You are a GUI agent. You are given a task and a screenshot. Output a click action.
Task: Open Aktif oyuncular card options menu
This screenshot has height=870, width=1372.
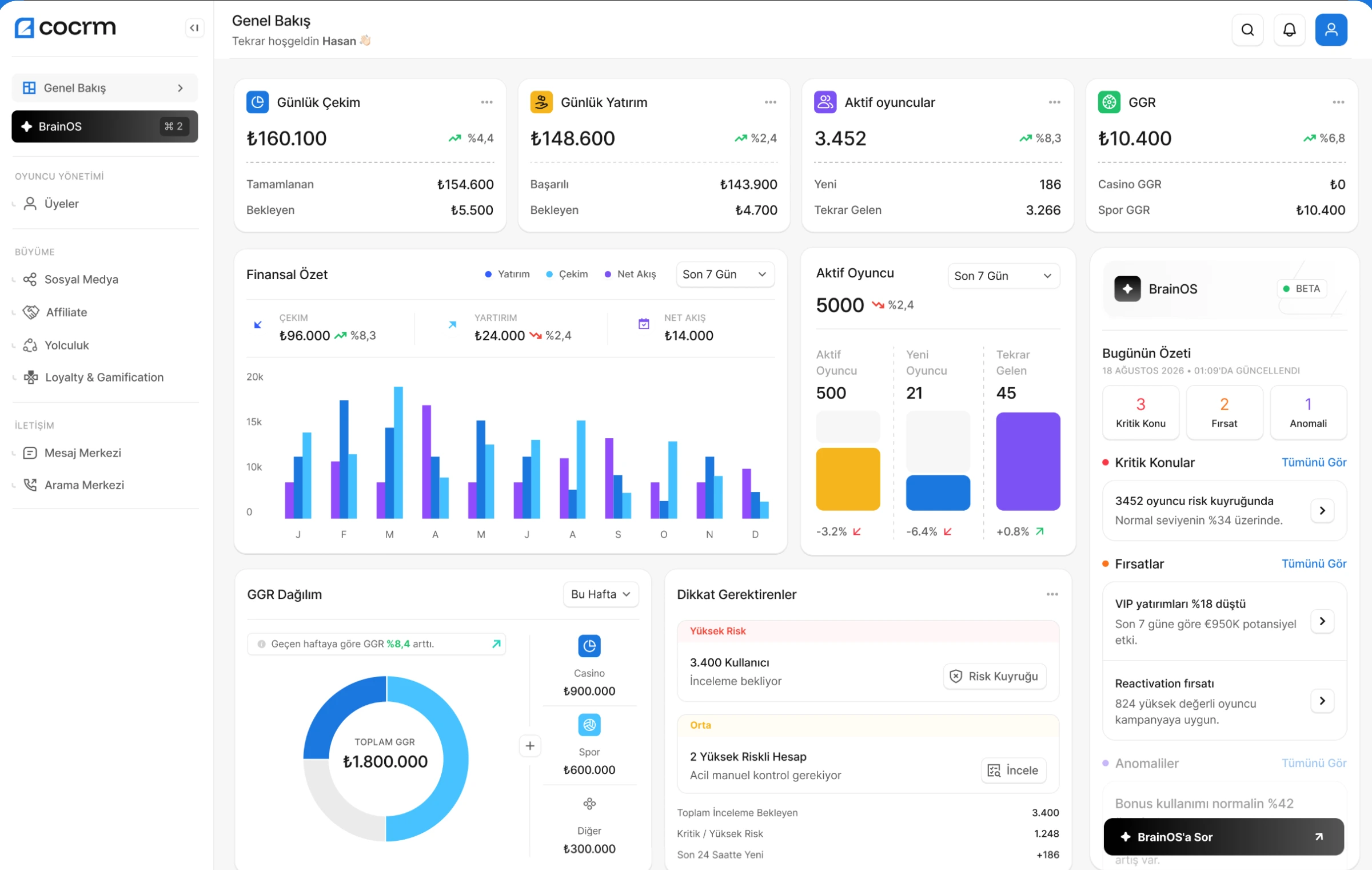coord(1055,102)
